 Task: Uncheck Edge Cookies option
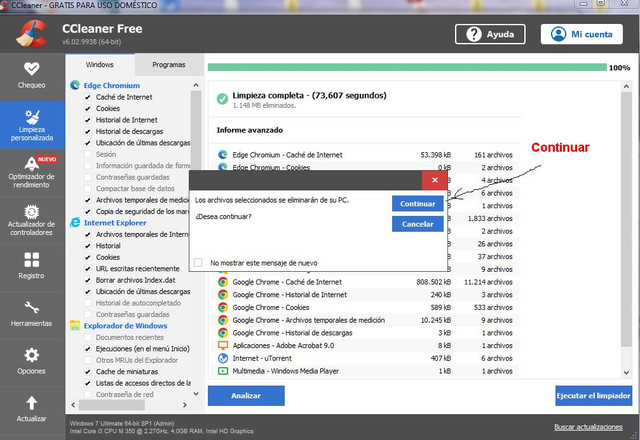coord(87,109)
